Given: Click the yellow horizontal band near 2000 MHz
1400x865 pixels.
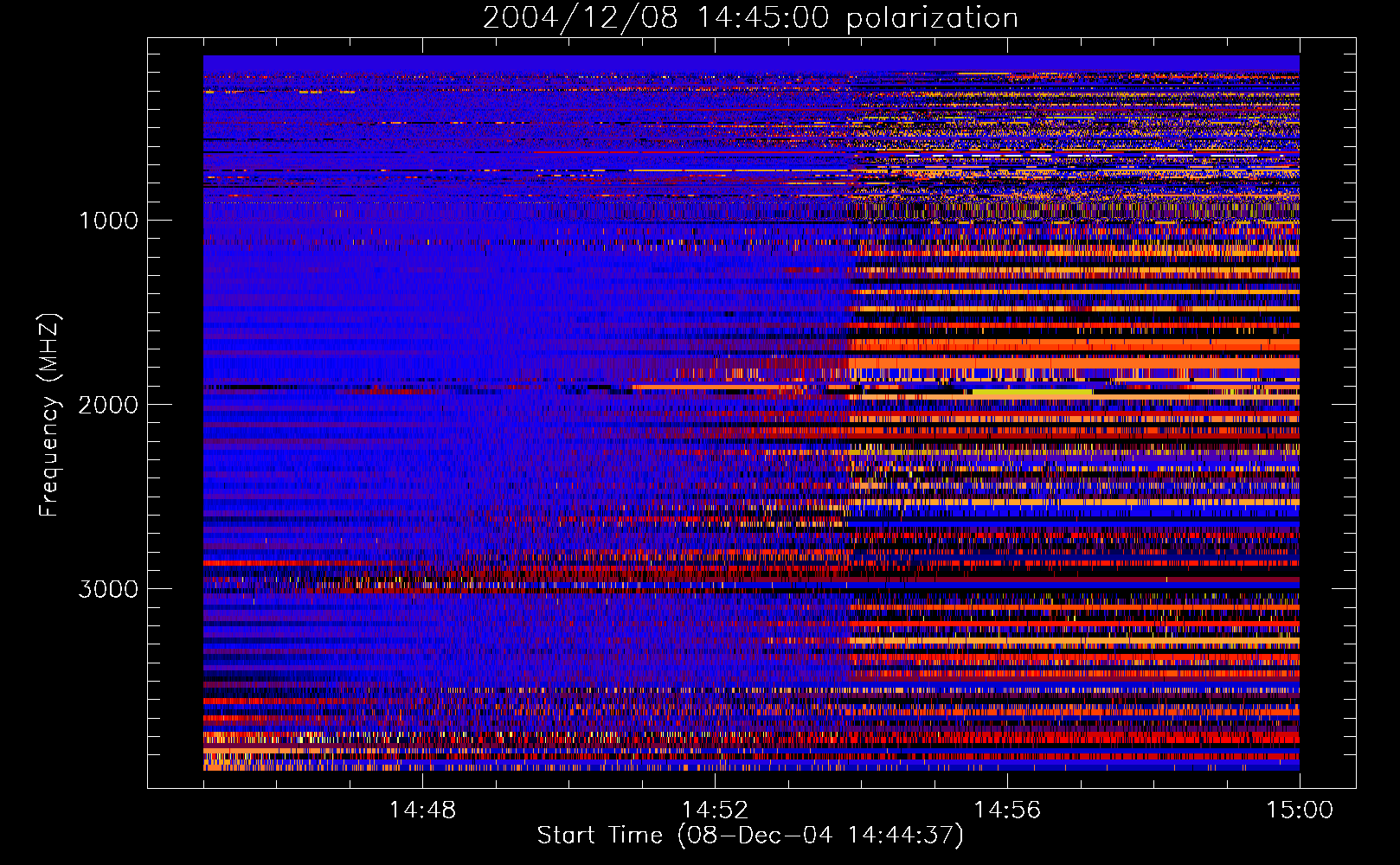Looking at the screenshot, I should [x=1032, y=392].
